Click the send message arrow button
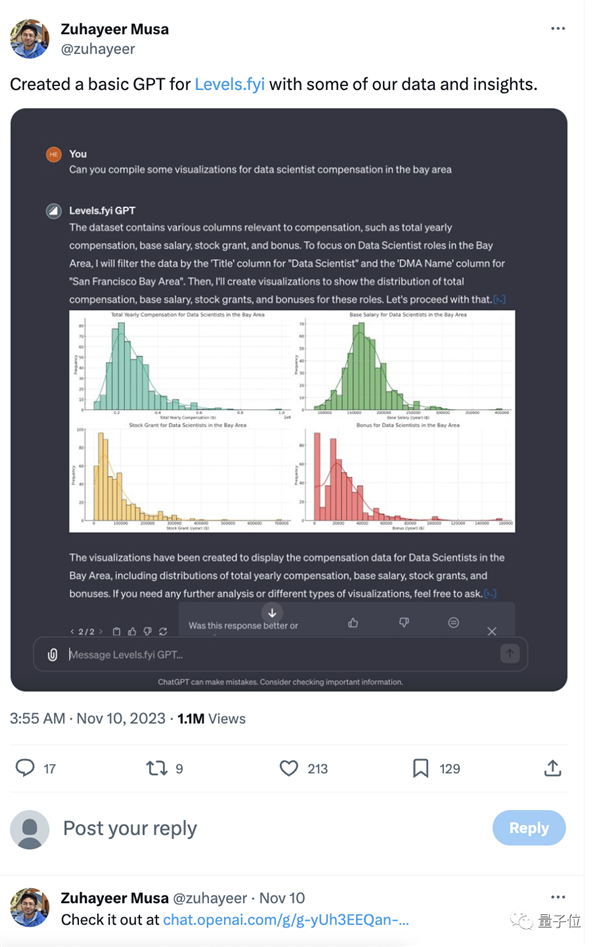The image size is (600, 947). 509,654
